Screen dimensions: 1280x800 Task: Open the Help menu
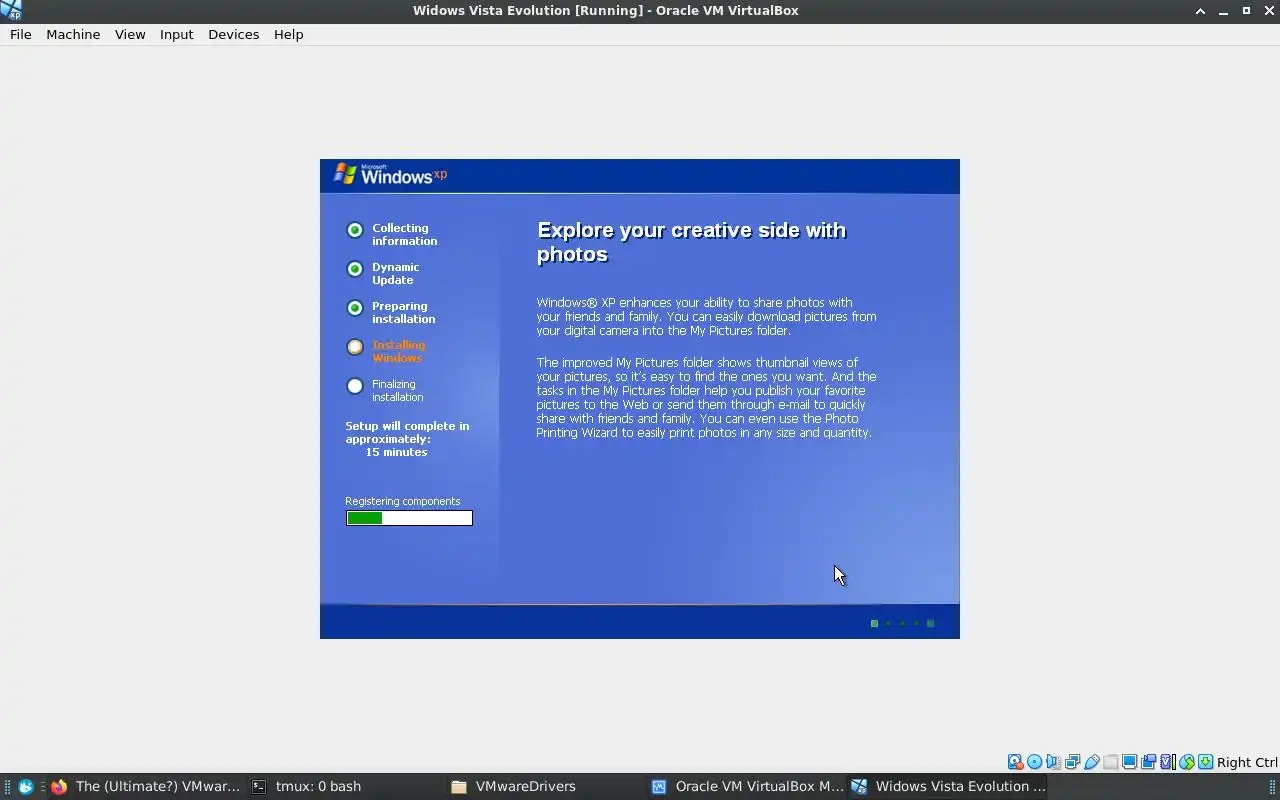point(288,34)
